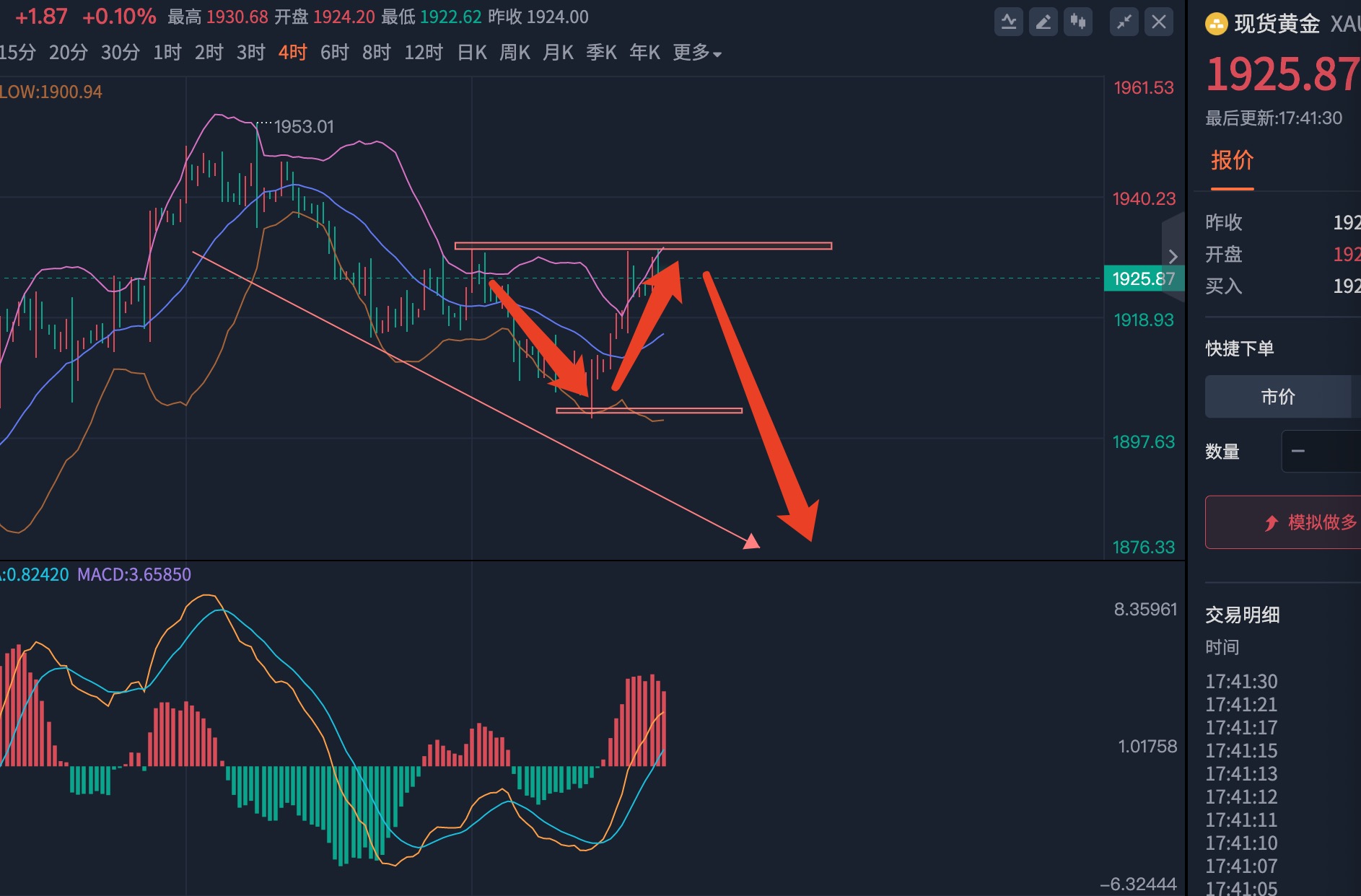
Task: Select the 17:41:07 trade row
Action: pos(1241,866)
